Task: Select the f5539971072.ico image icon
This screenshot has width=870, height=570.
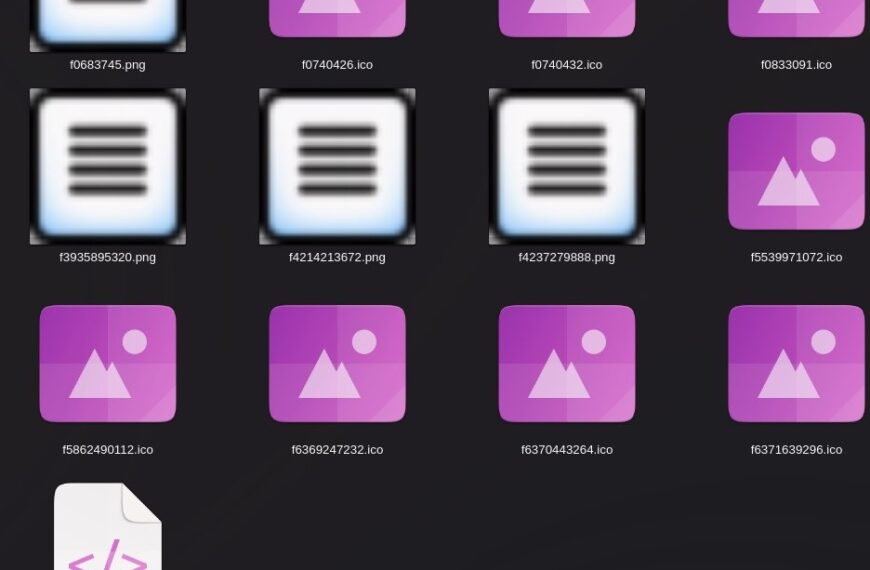Action: [x=796, y=171]
